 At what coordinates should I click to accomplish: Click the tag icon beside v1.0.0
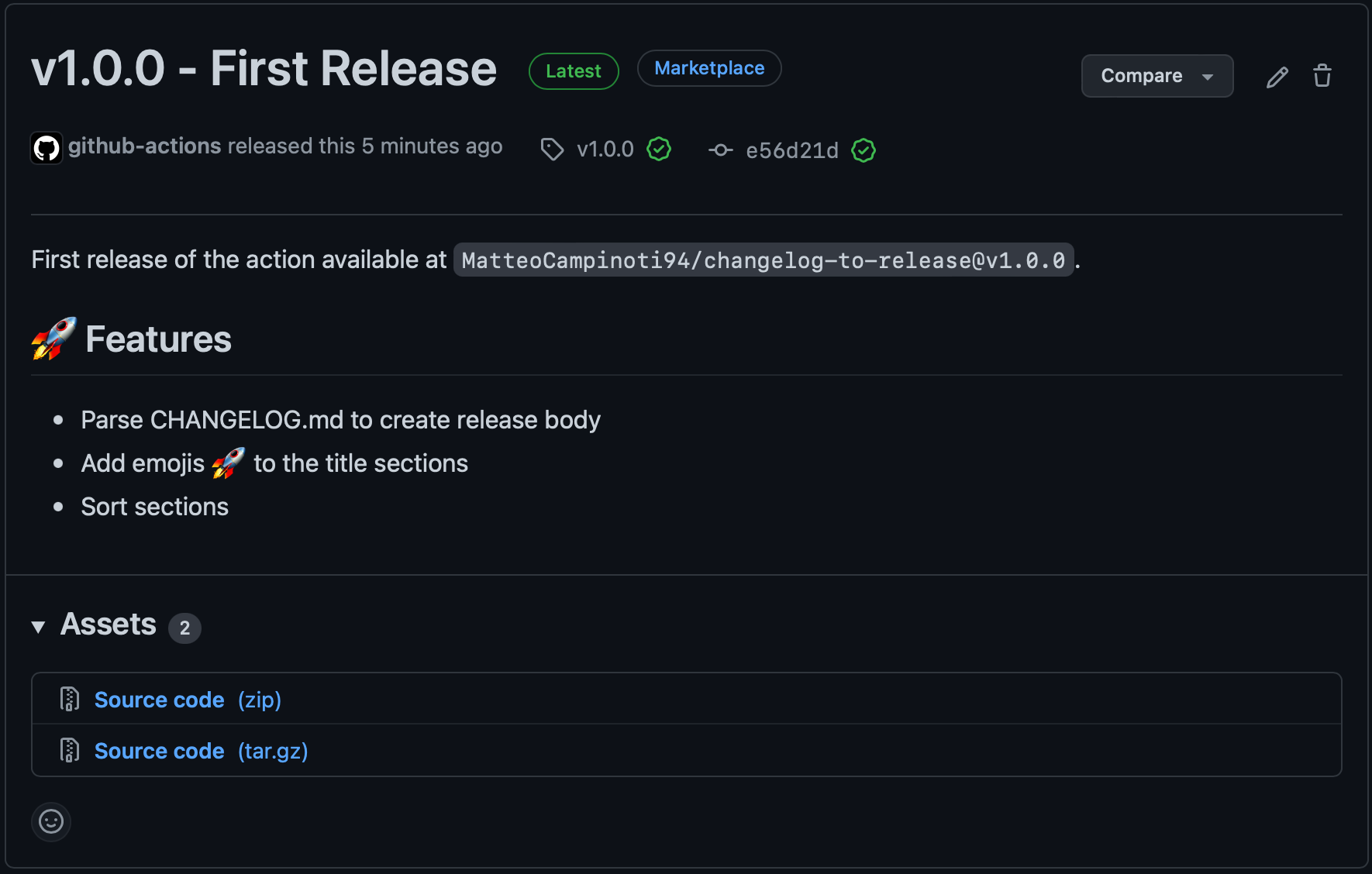click(x=552, y=149)
